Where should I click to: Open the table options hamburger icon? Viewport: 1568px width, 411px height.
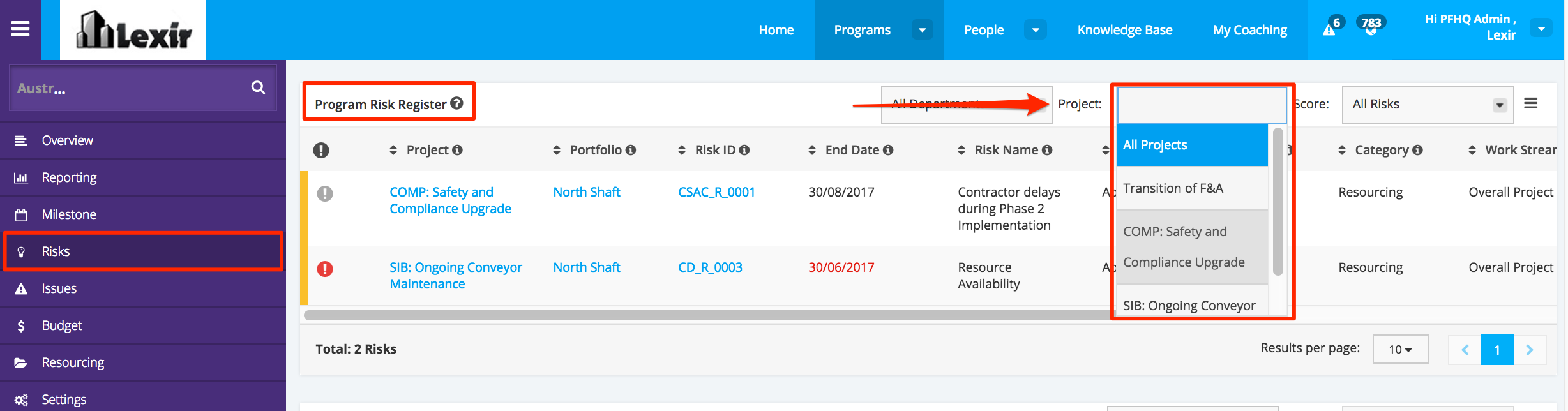1530,103
